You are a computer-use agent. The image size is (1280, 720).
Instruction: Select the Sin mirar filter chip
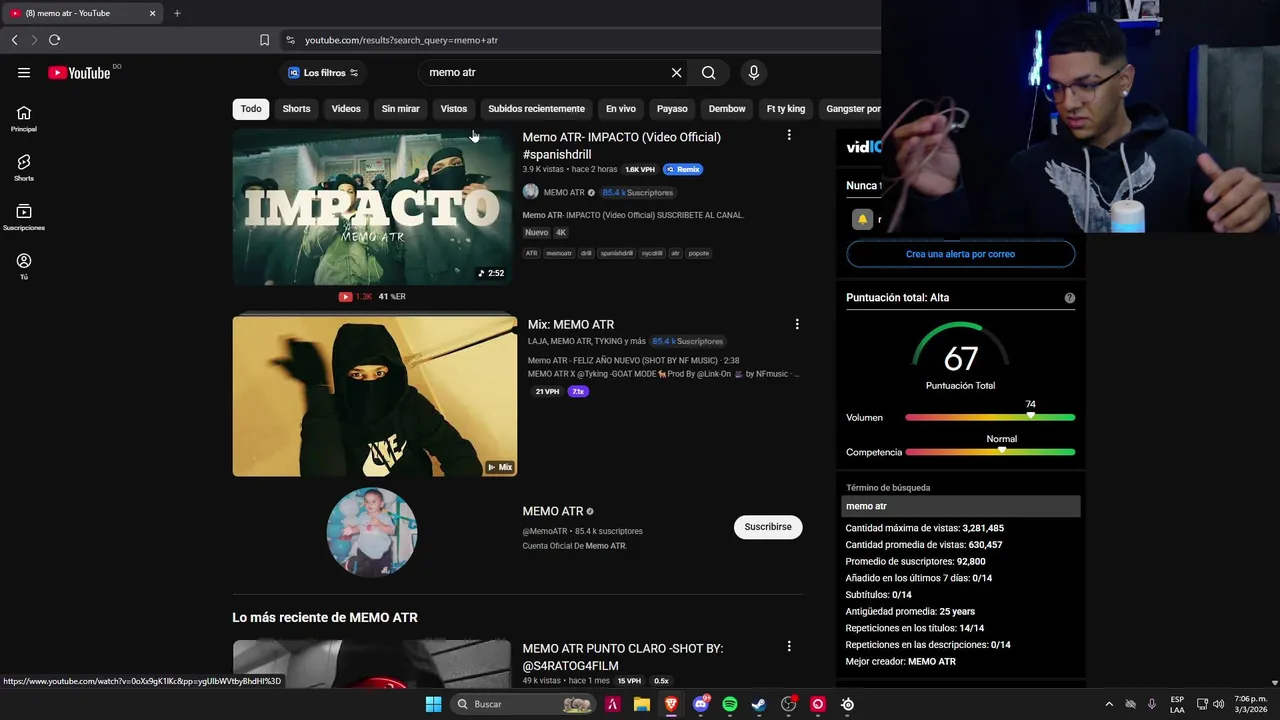[400, 109]
